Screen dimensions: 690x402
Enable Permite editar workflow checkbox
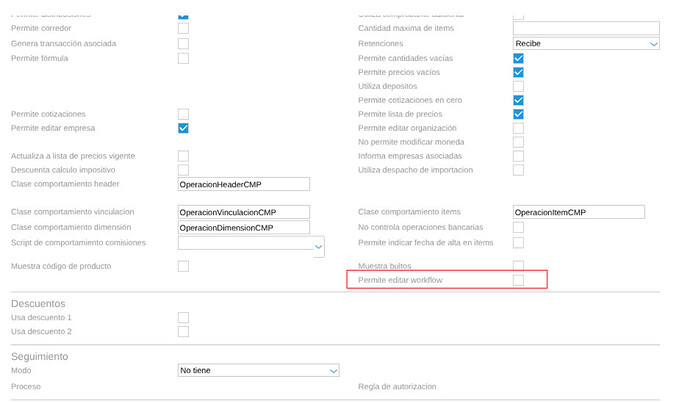point(518,281)
